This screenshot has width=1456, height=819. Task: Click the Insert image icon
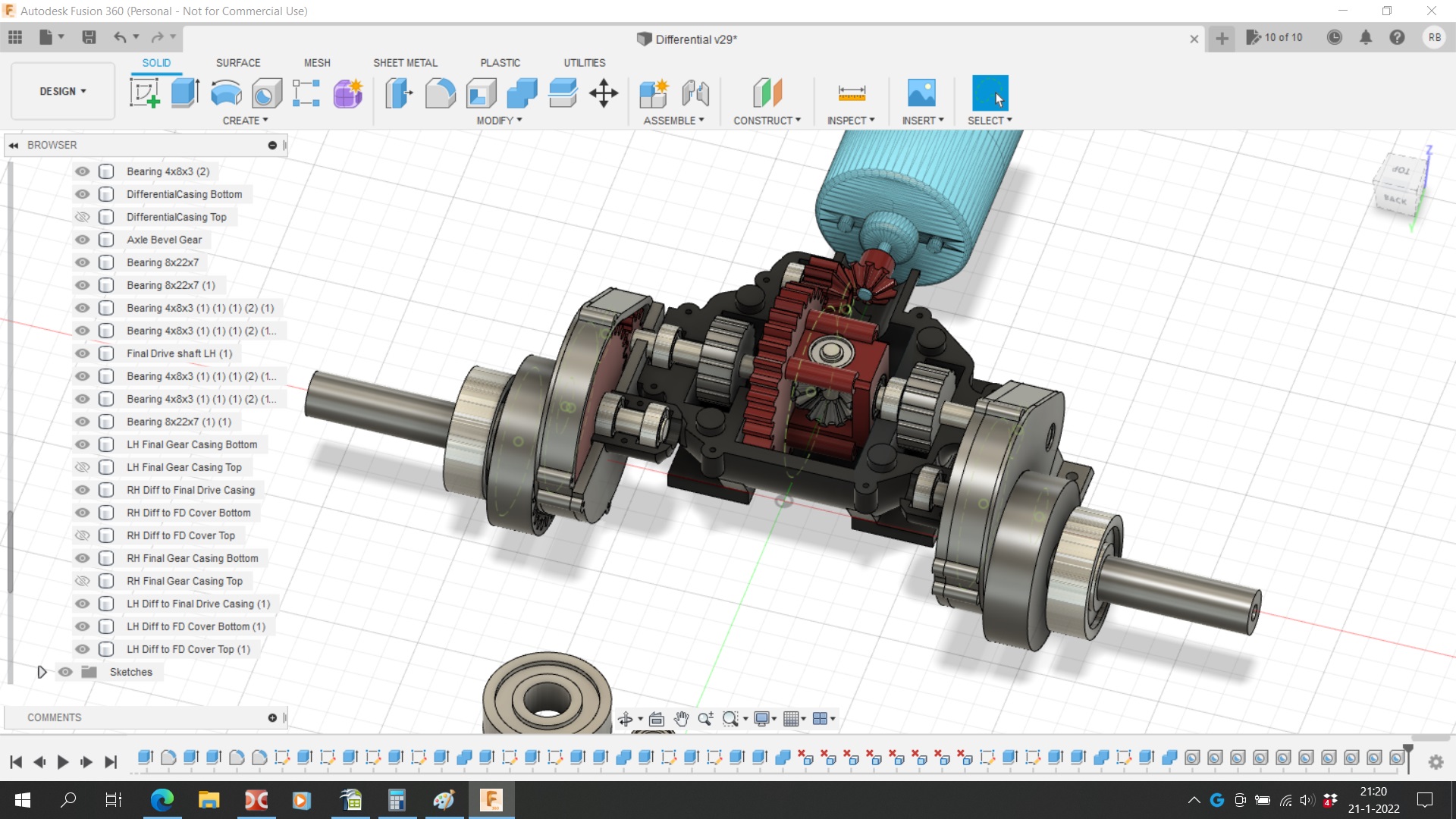[x=921, y=93]
